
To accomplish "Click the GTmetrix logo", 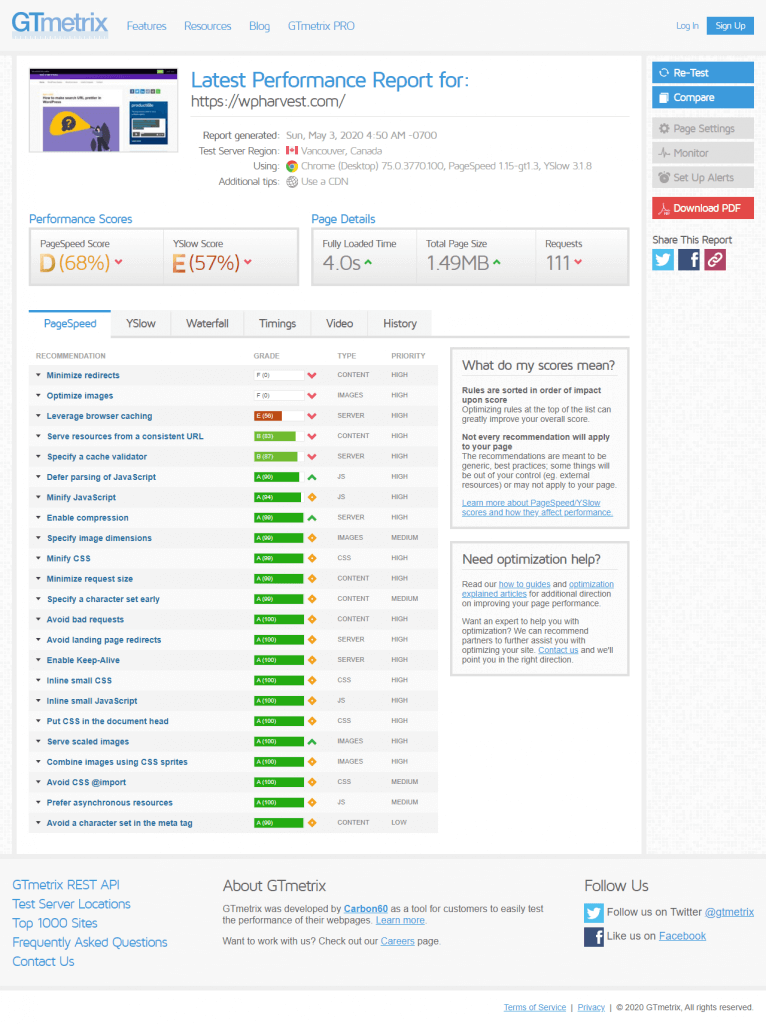I will 59,25.
